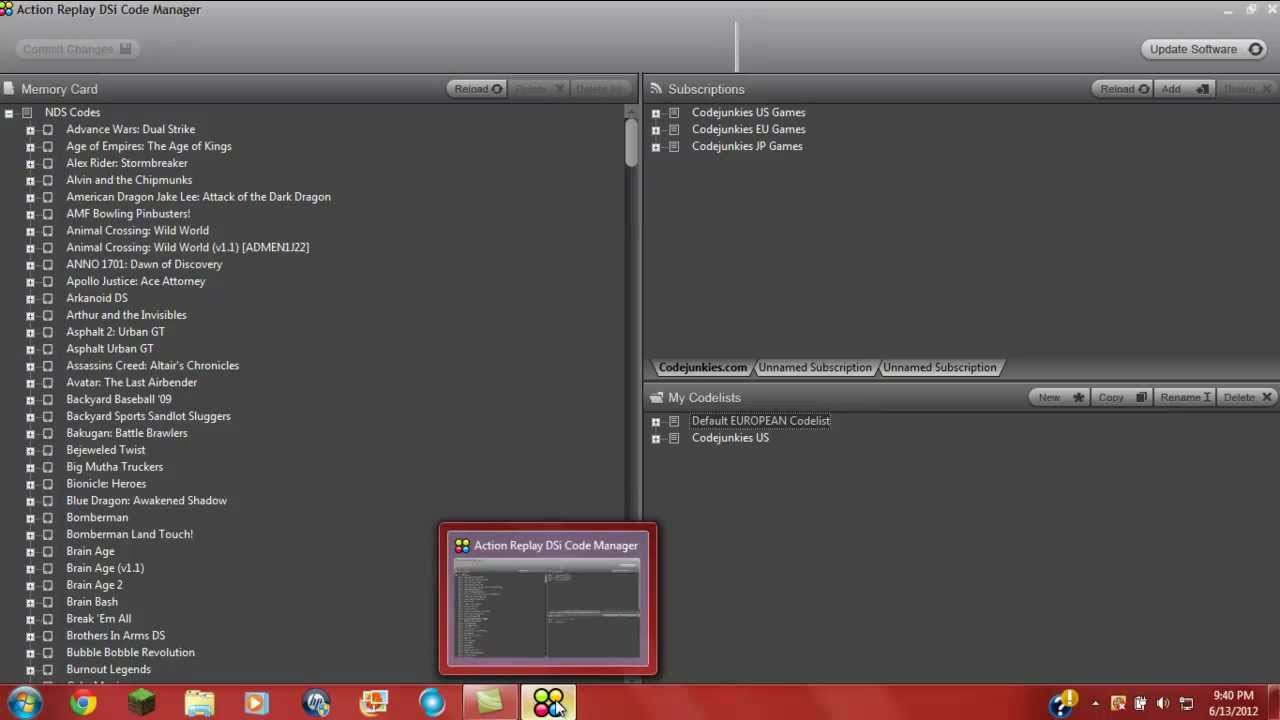The image size is (1280, 720).
Task: Expand Default EUROPEAN Codelist
Action: [656, 421]
